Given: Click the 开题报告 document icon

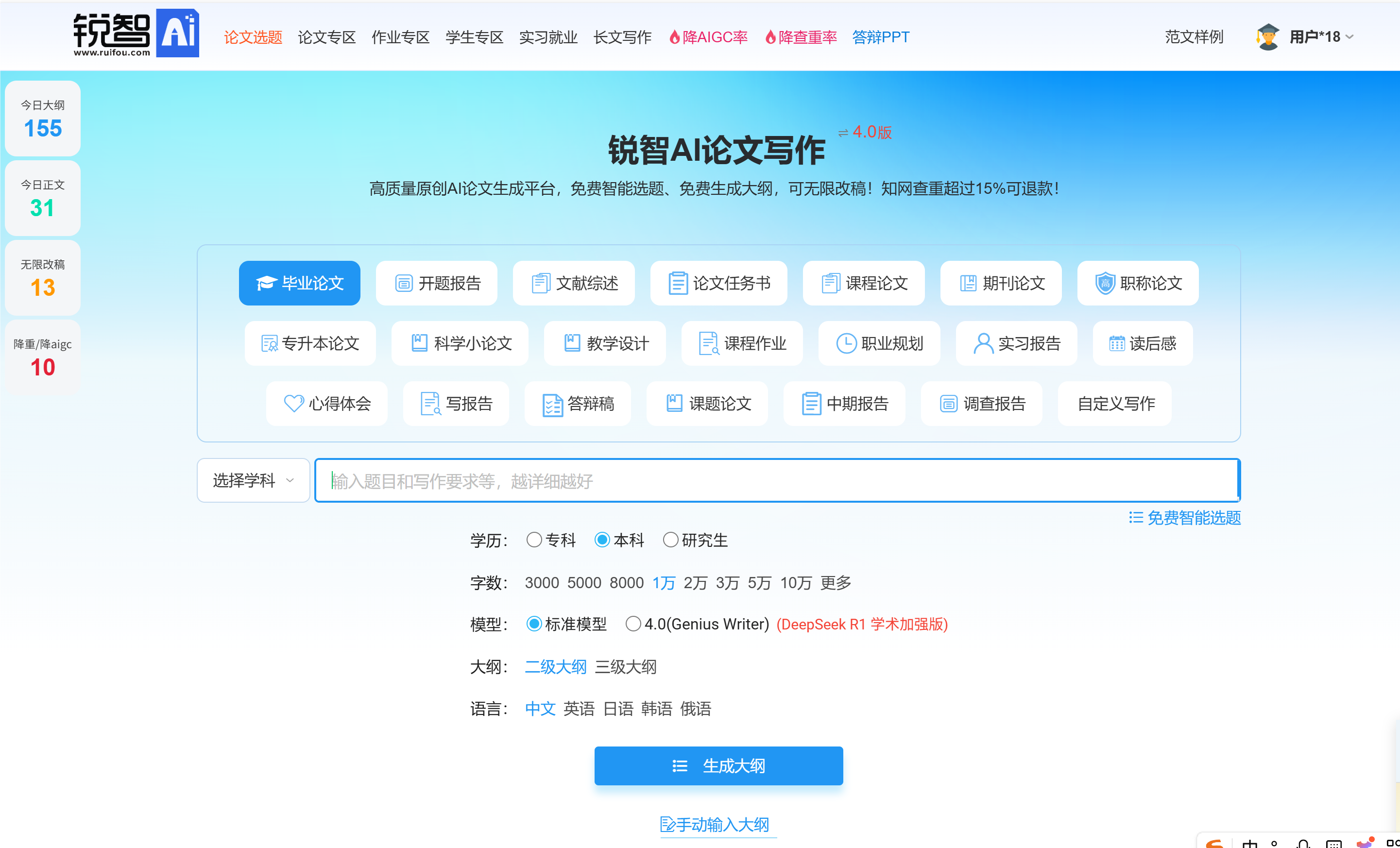Looking at the screenshot, I should [403, 283].
